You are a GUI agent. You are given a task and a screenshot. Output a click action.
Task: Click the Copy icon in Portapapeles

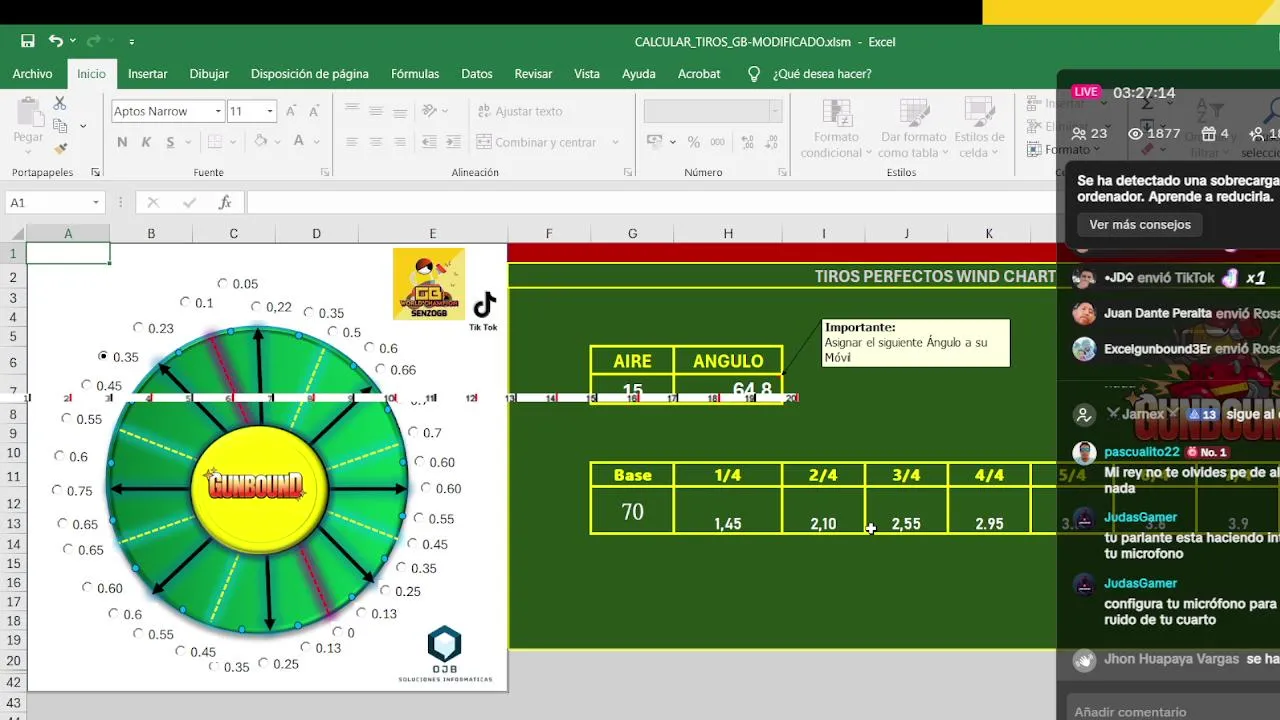60,126
